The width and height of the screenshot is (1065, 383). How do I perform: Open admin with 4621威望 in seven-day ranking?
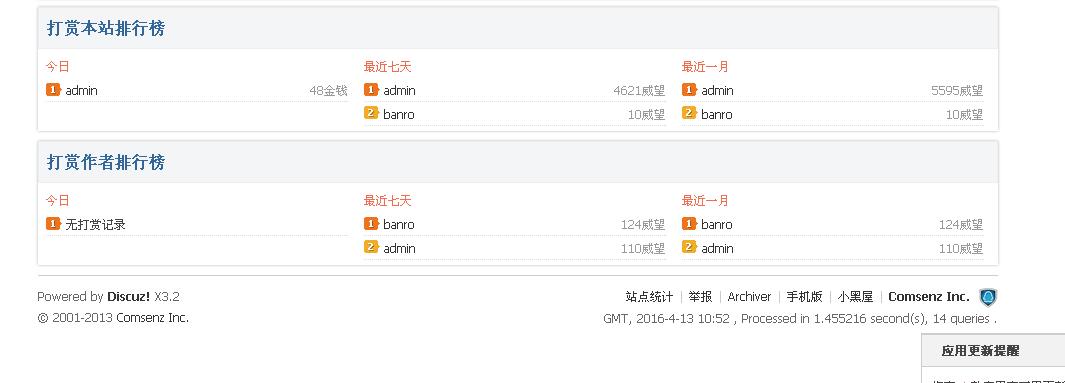pyautogui.click(x=399, y=90)
